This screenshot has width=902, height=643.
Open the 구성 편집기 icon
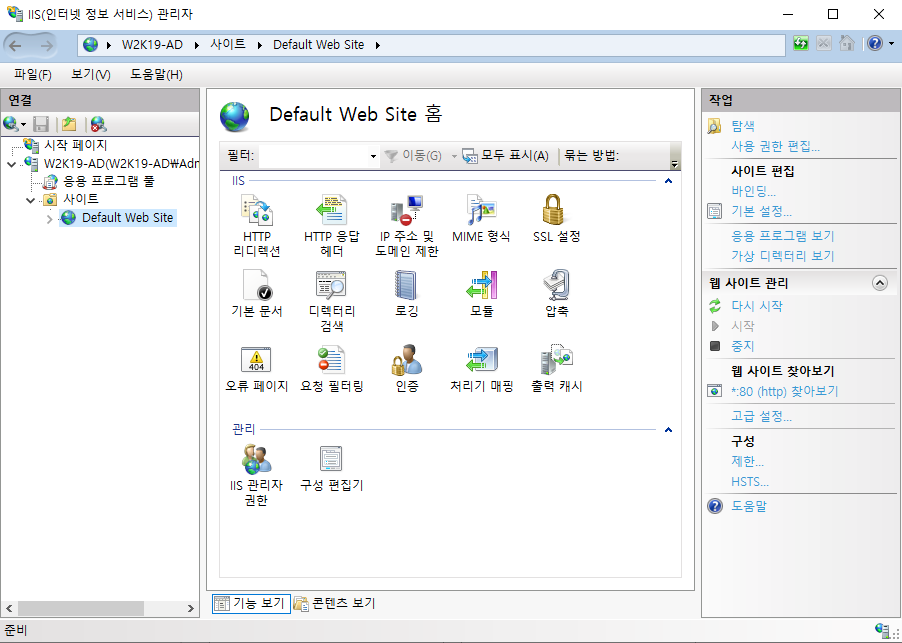[331, 459]
